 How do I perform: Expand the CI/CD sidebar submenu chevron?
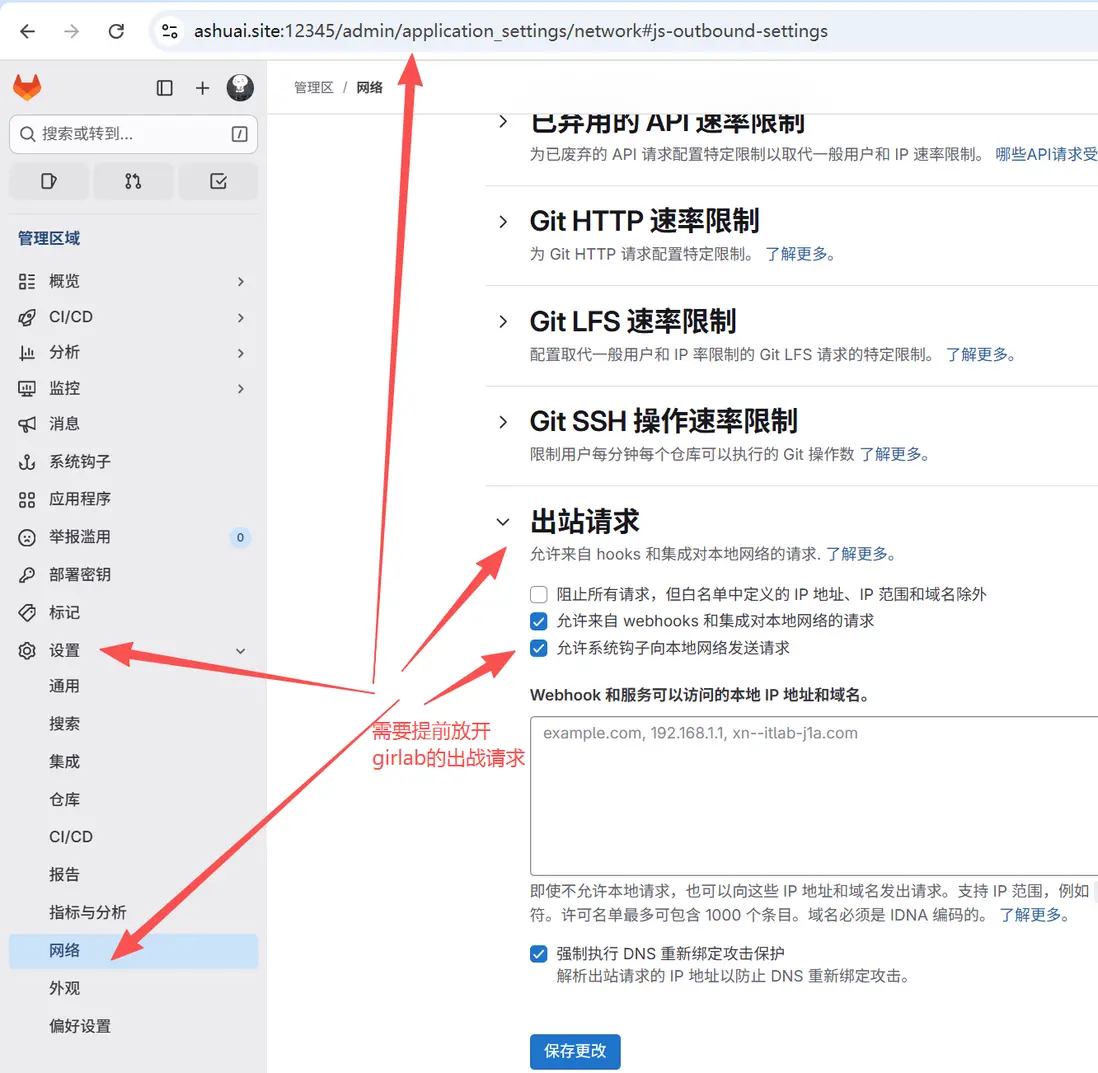(240, 317)
